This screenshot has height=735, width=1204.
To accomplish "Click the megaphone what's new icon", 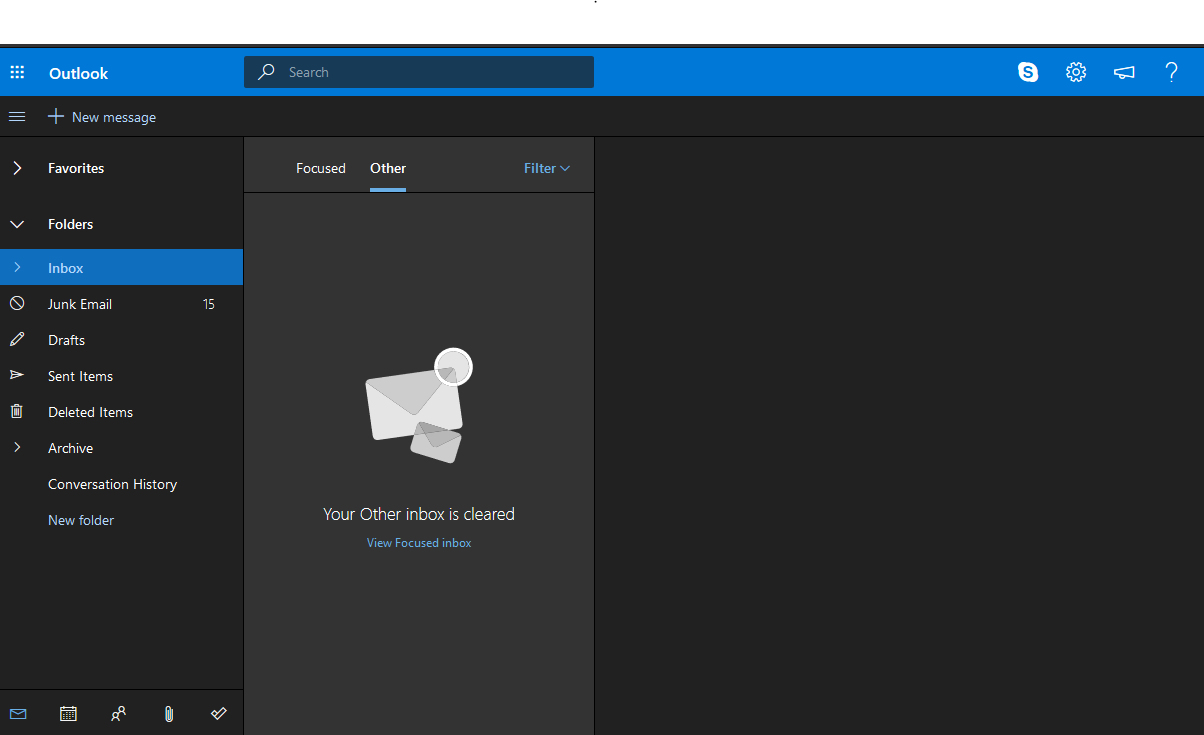I will tap(1124, 72).
